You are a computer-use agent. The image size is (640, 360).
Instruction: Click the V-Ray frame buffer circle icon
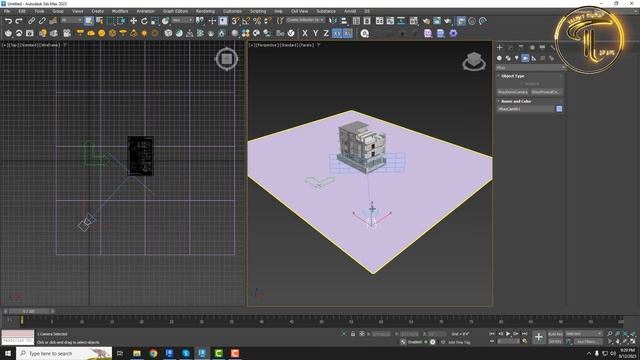[291, 33]
